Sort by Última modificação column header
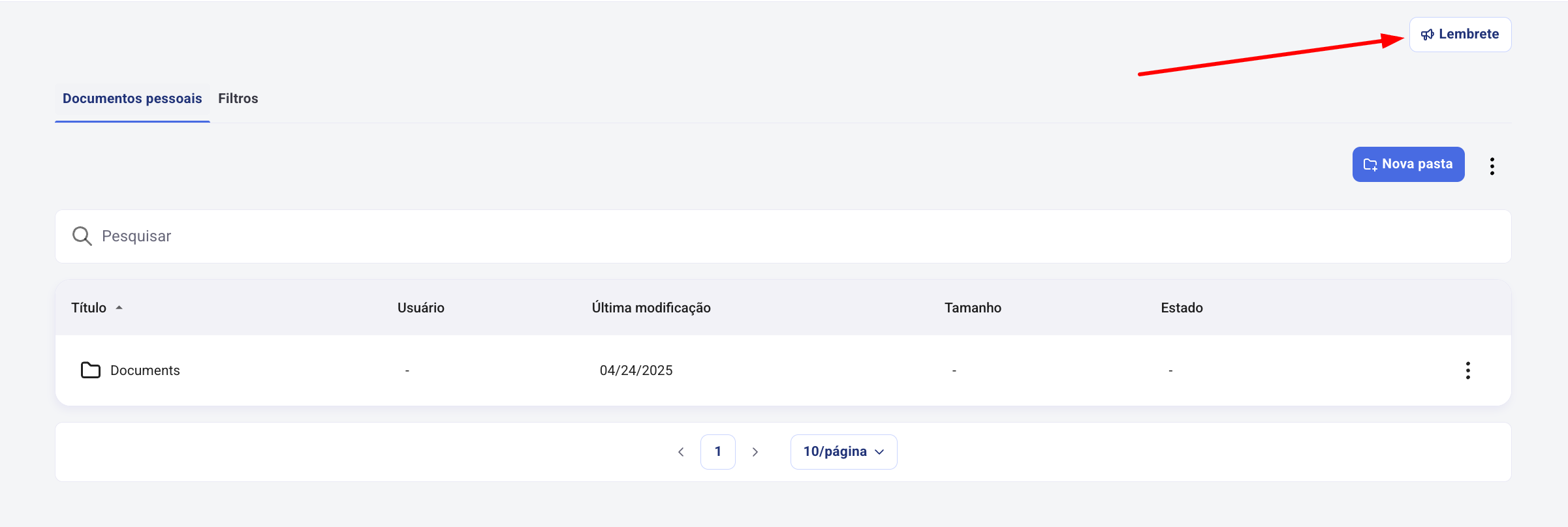The height and width of the screenshot is (527, 1568). (651, 308)
